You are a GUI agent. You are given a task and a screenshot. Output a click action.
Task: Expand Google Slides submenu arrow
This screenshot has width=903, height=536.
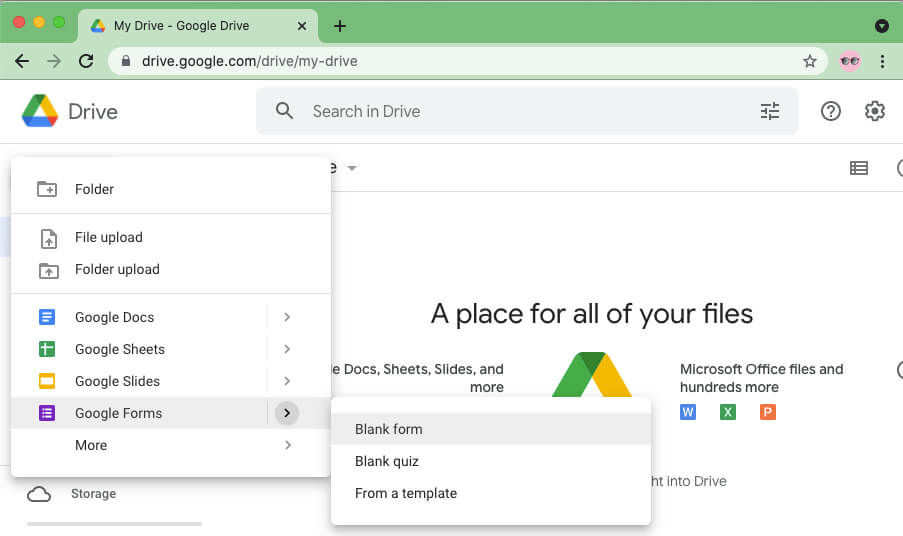[x=287, y=381]
